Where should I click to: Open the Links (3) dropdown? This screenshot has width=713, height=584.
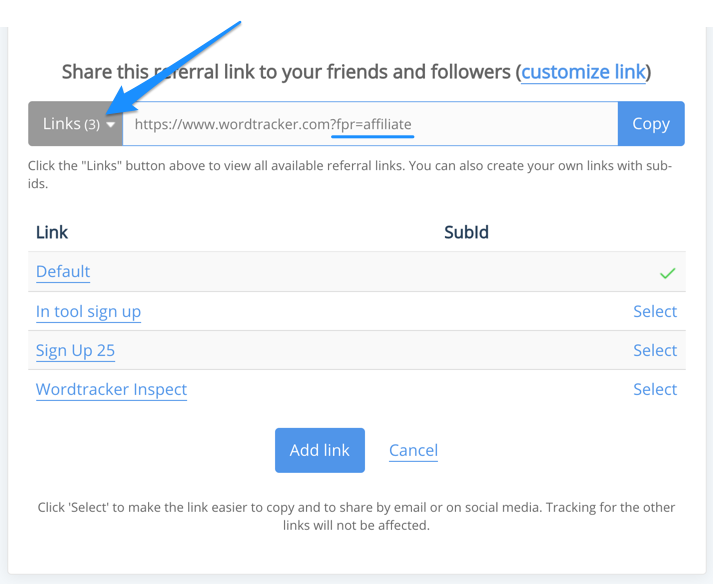[x=75, y=124]
